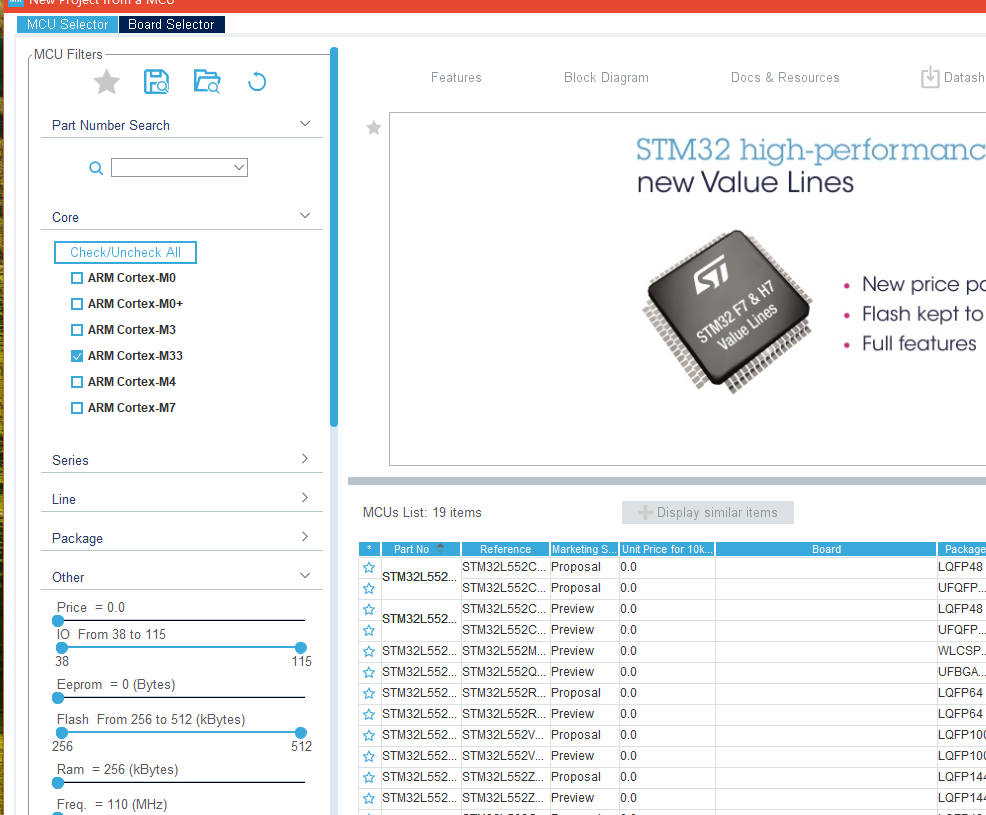986x815 pixels.
Task: Click the Check/Uncheck All button
Action: [x=125, y=252]
